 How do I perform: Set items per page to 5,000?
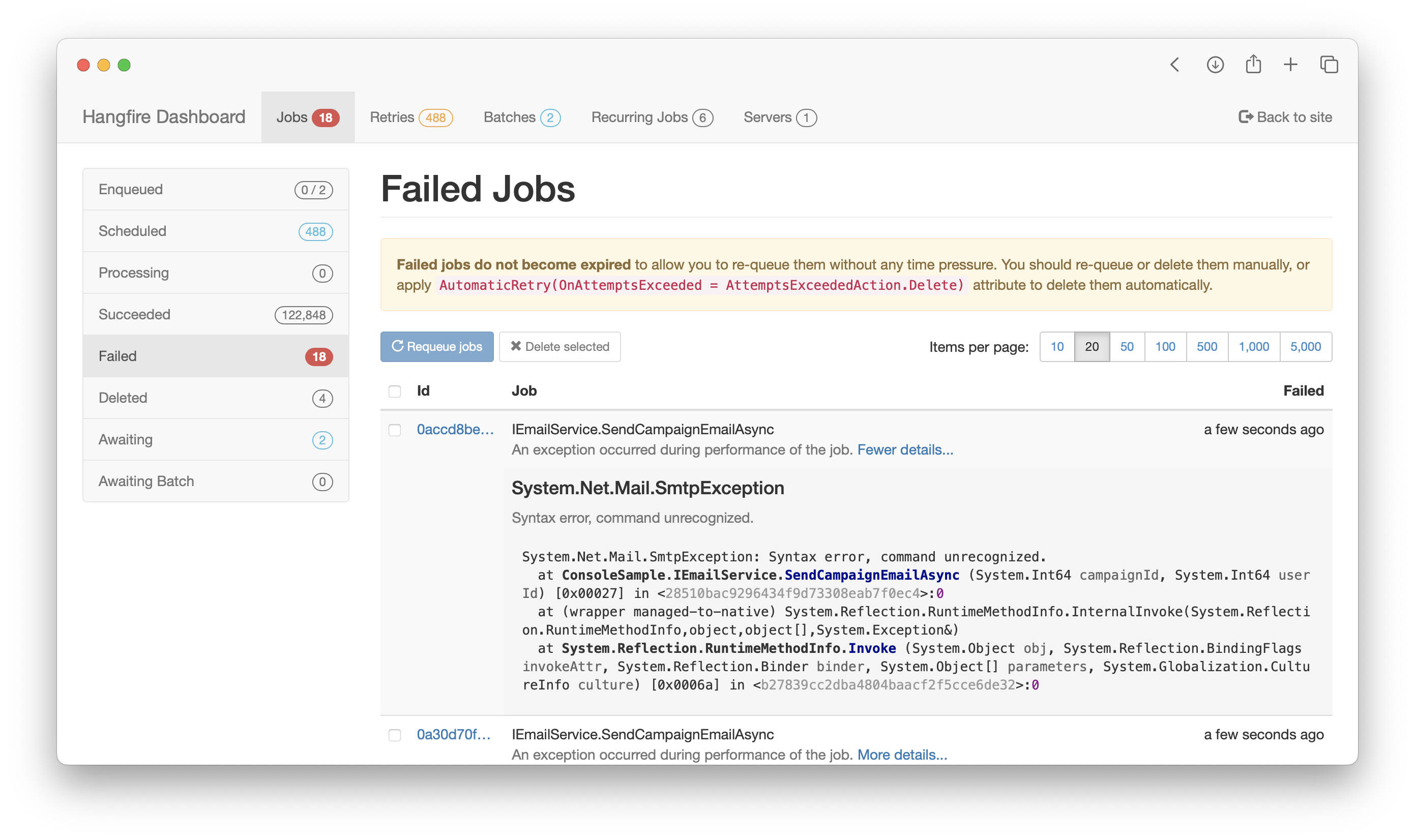pos(1305,346)
